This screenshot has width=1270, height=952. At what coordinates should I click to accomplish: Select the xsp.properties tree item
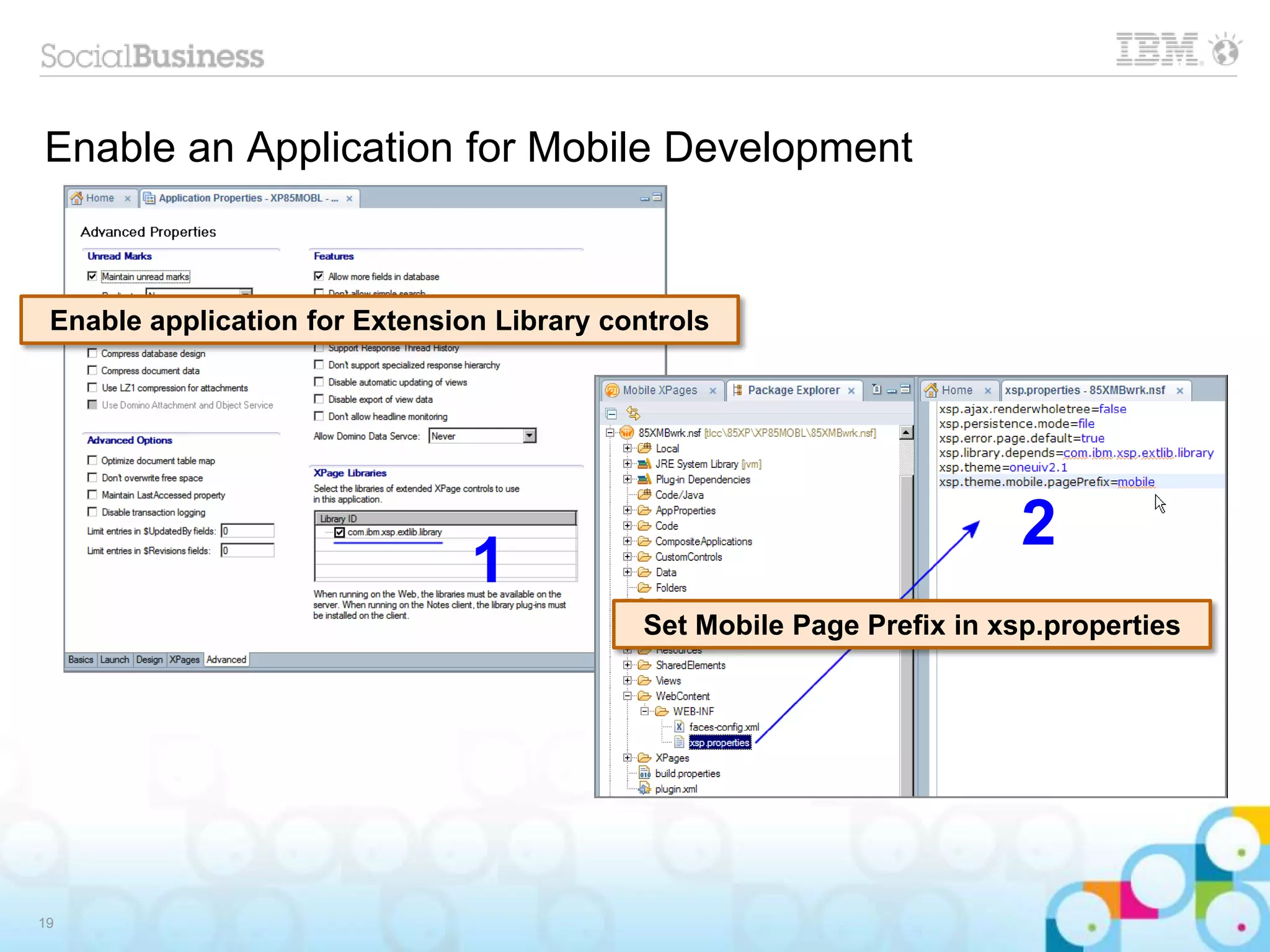(719, 743)
